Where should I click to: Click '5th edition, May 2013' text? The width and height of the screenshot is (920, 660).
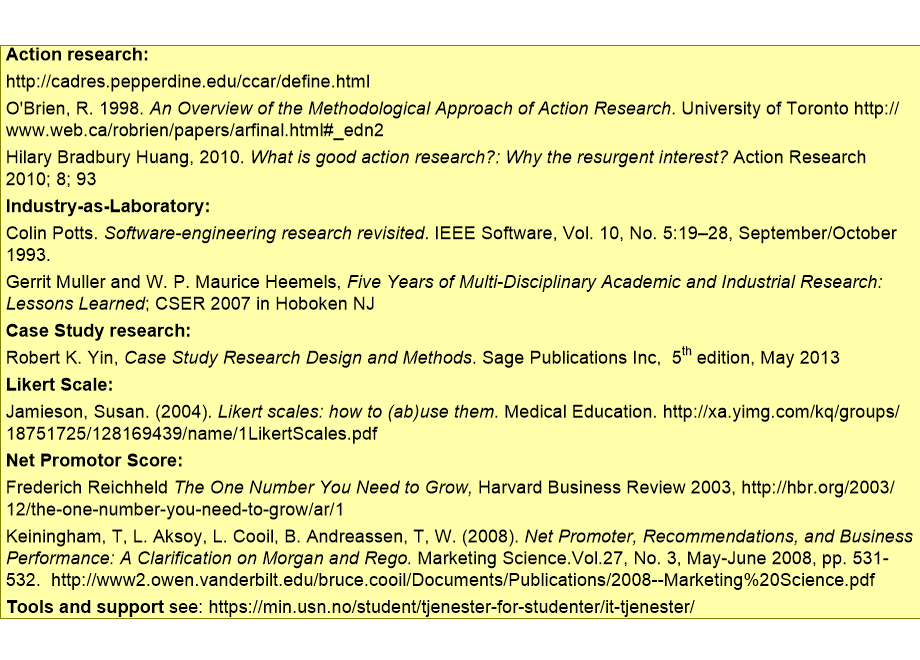[x=756, y=357]
